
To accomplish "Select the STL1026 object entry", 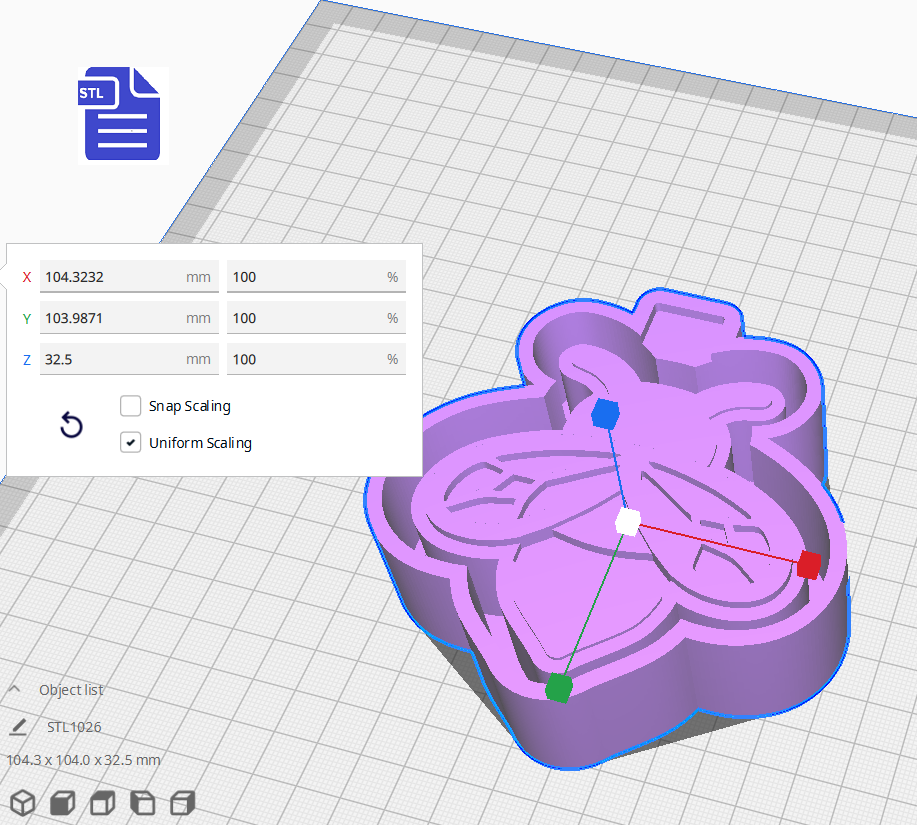I will coord(75,727).
